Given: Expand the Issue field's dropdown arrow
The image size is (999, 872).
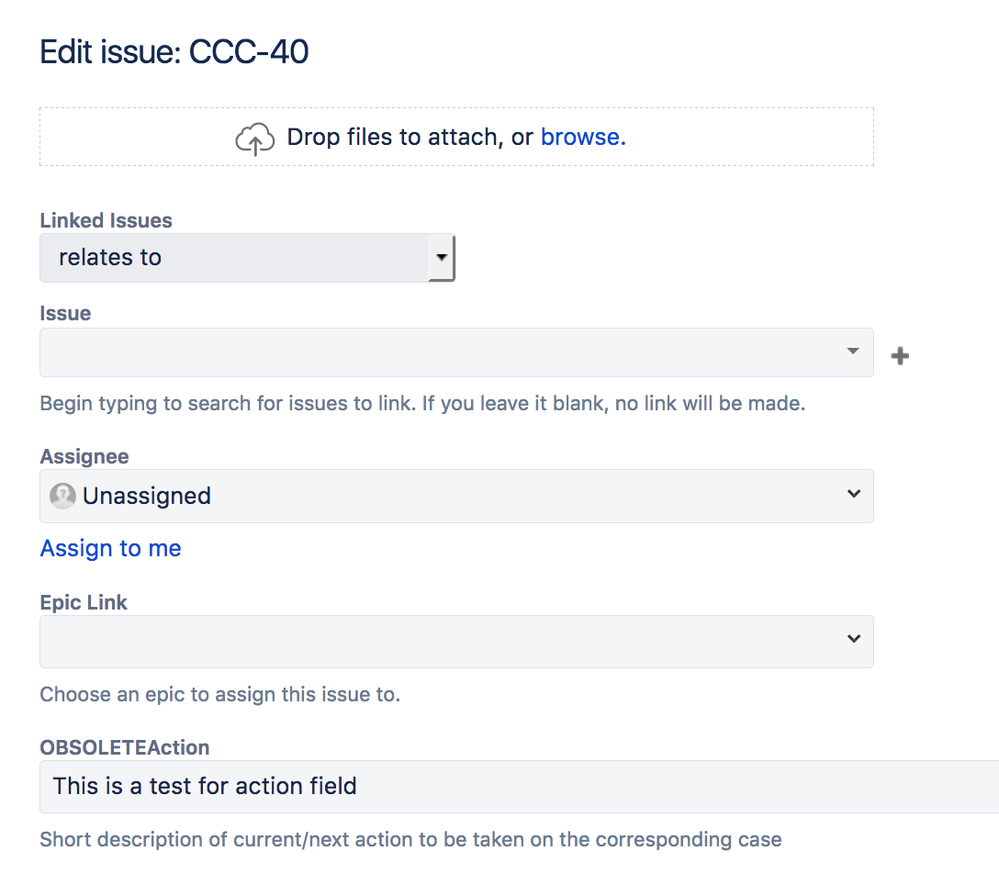Looking at the screenshot, I should click(853, 352).
